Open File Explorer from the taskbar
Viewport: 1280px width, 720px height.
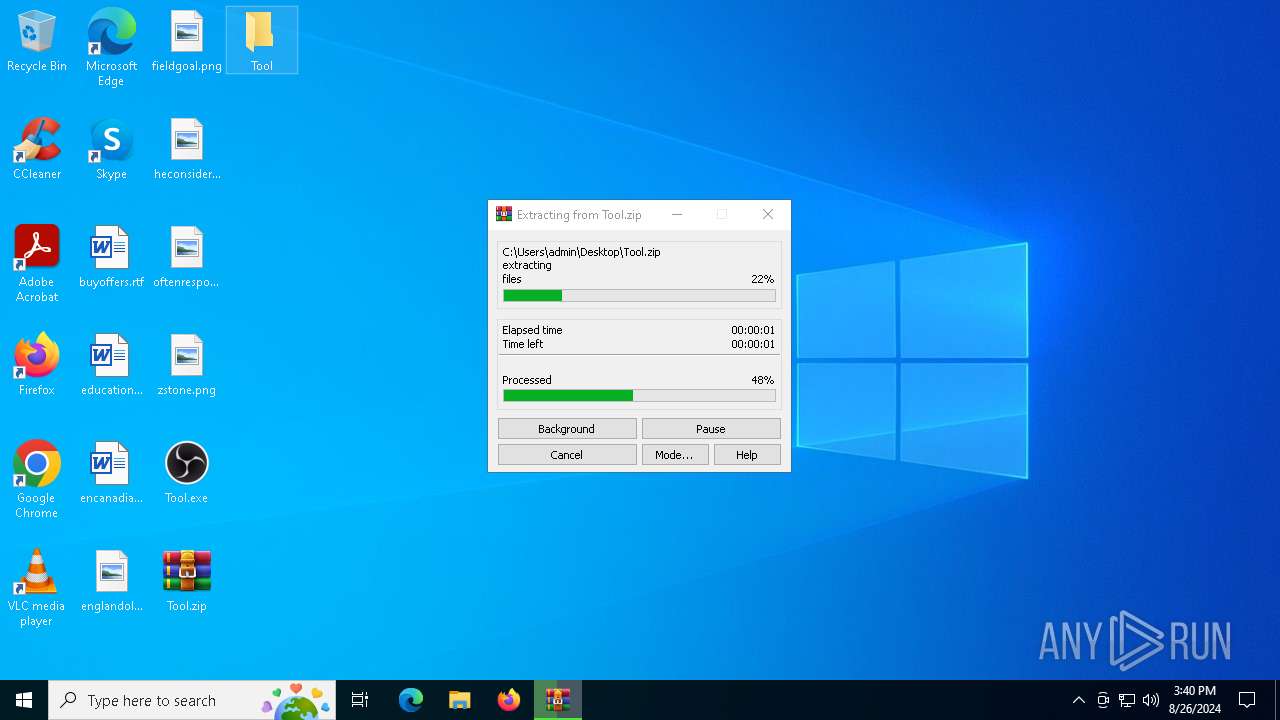click(460, 700)
